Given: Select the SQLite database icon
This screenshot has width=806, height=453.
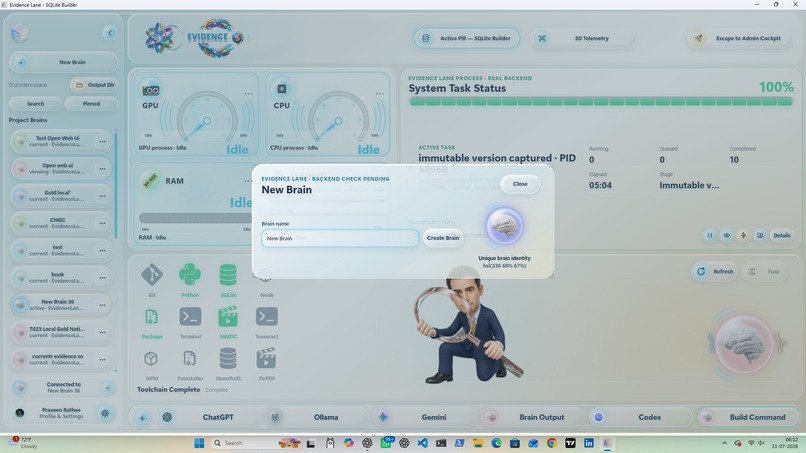Looking at the screenshot, I should 228,275.
